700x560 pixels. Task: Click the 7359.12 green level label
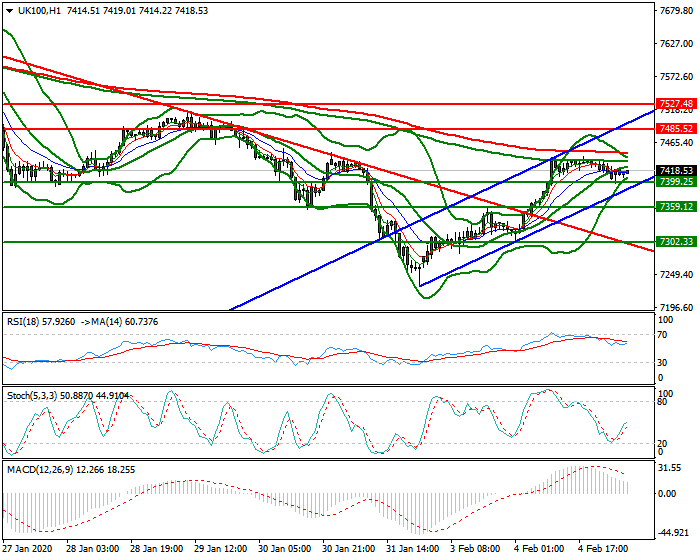pos(676,207)
